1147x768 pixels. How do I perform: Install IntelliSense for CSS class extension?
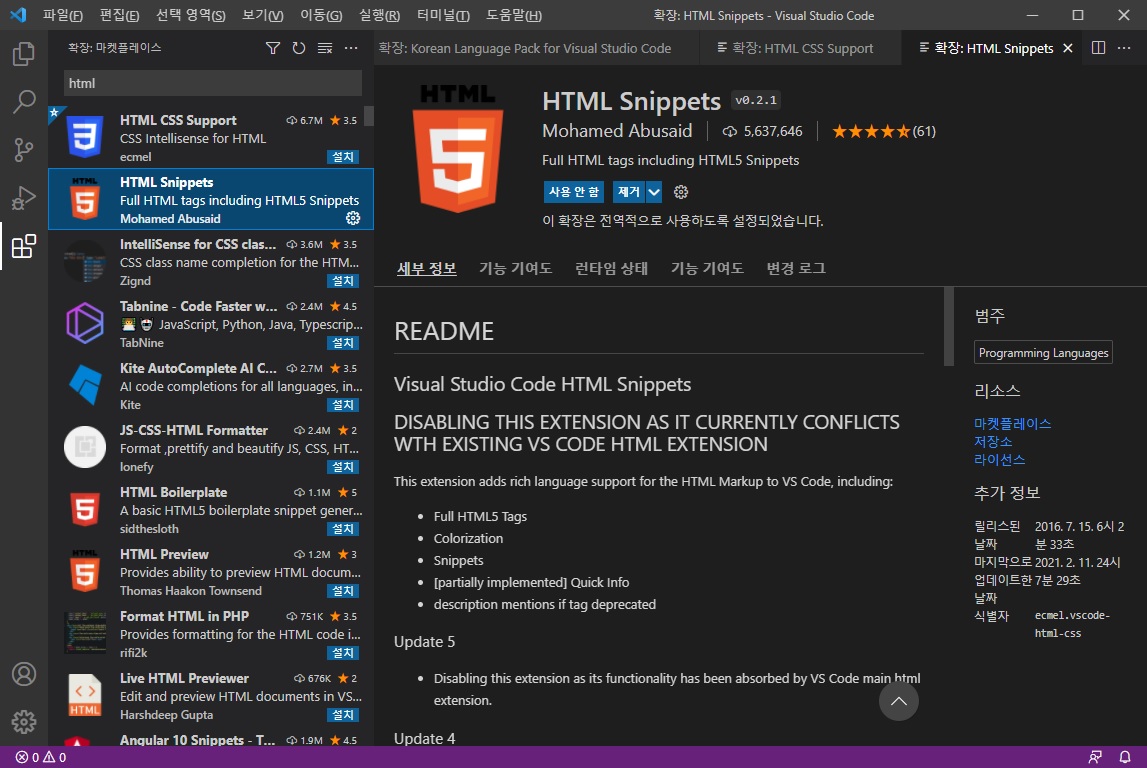(342, 281)
